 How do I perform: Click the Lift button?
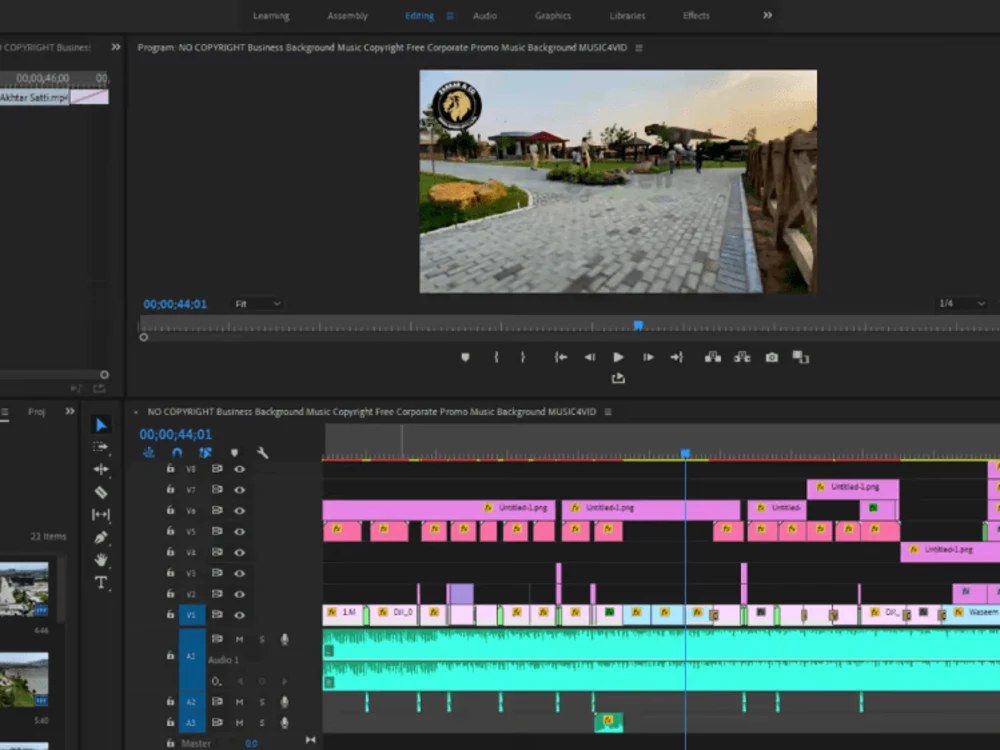(713, 357)
